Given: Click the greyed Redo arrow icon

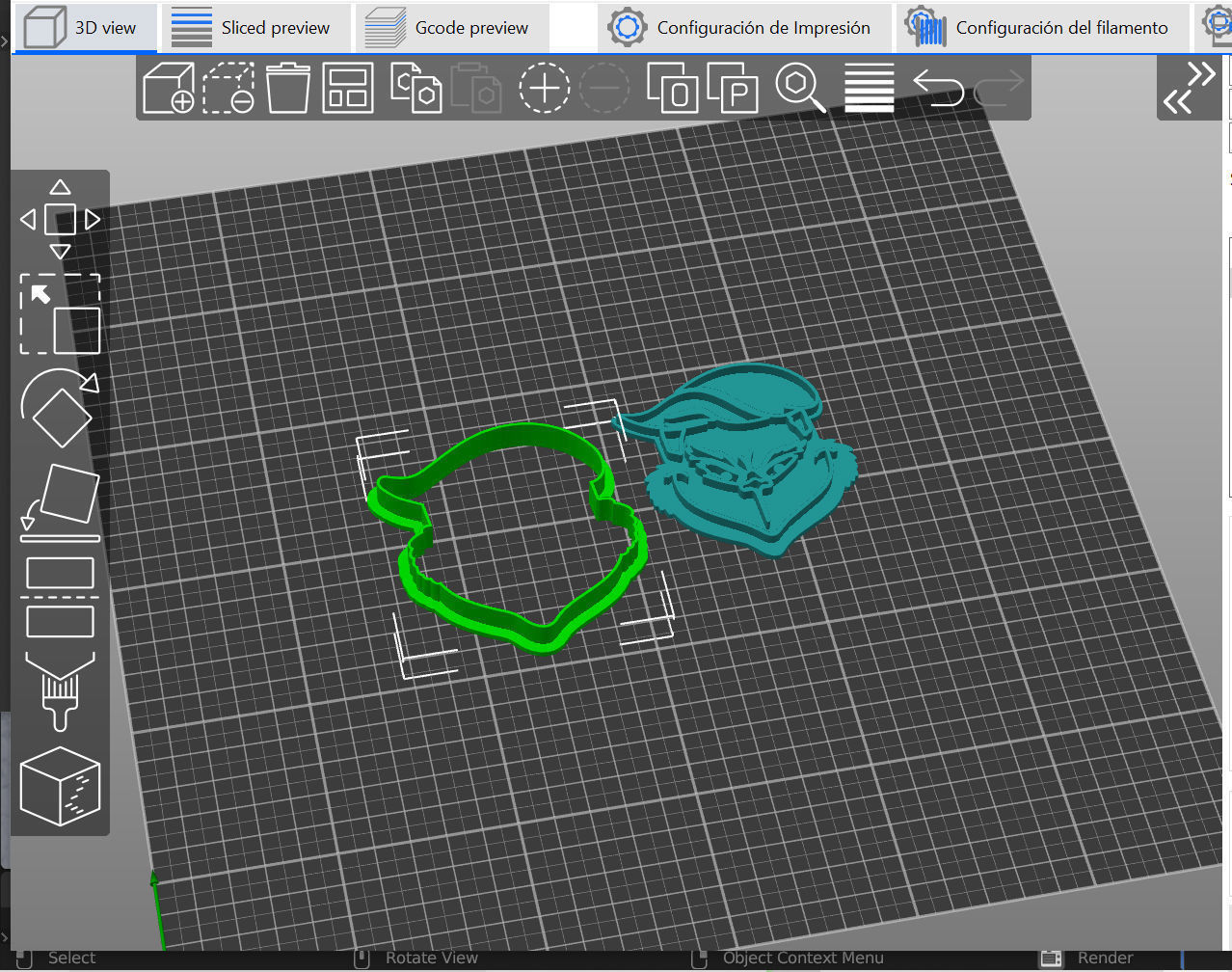Looking at the screenshot, I should 999,88.
